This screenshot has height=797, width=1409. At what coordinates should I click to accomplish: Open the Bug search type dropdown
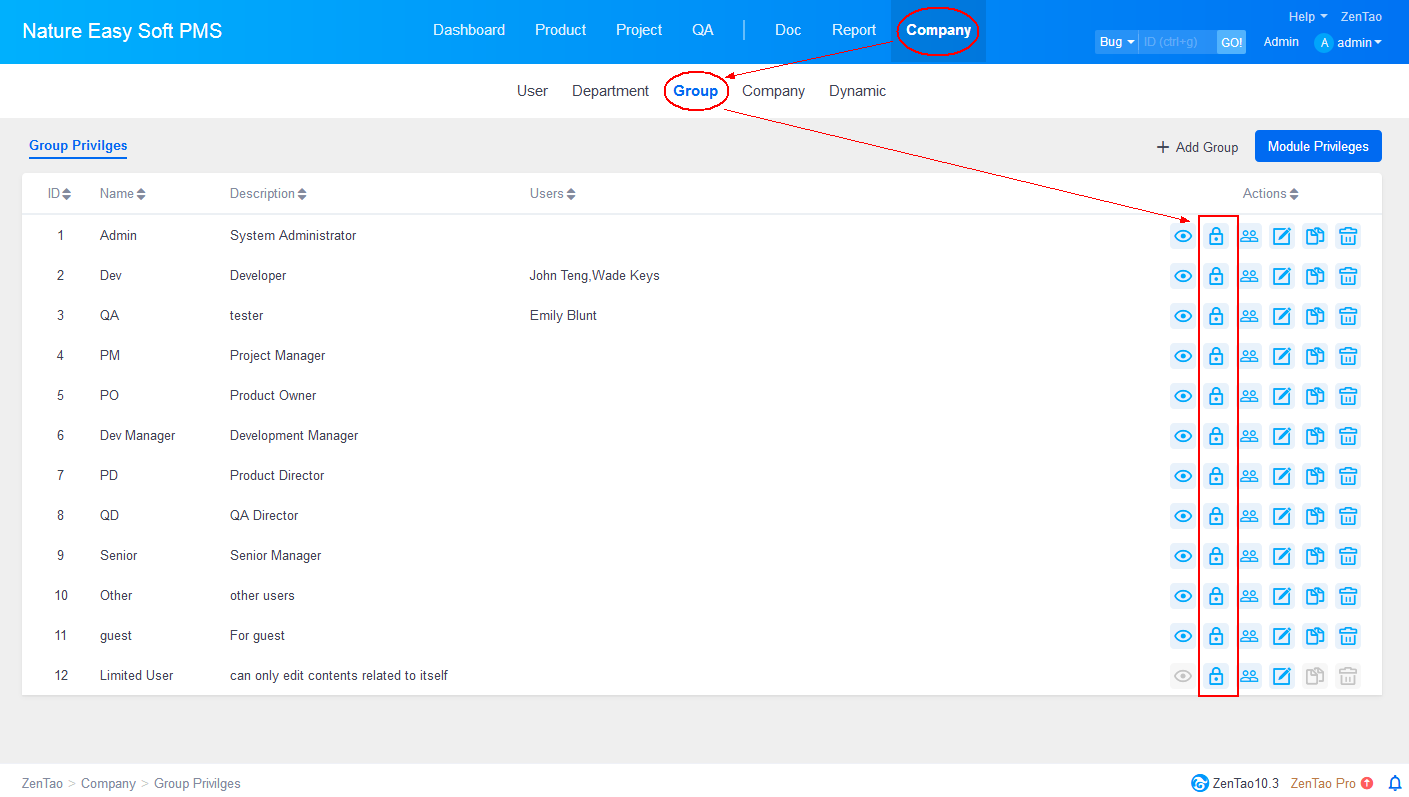1116,42
